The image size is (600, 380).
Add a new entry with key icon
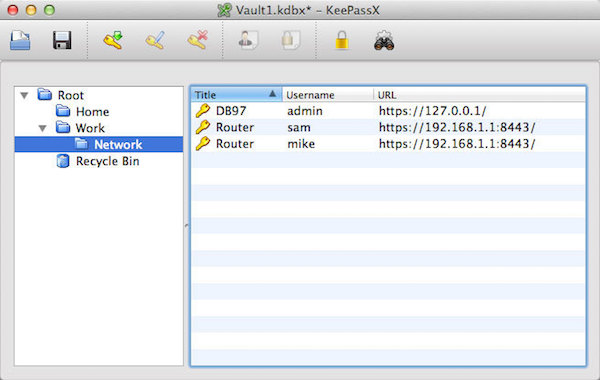pyautogui.click(x=113, y=40)
